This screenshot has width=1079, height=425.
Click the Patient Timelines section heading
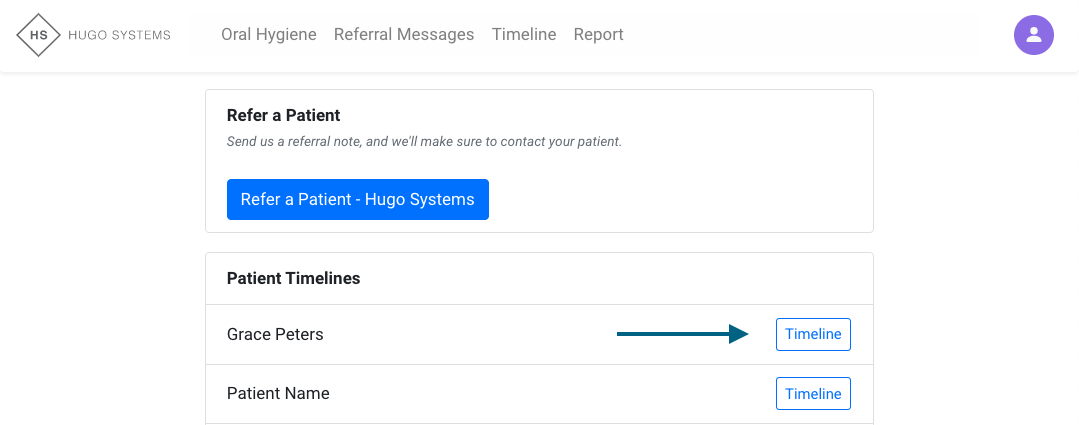[x=293, y=279]
